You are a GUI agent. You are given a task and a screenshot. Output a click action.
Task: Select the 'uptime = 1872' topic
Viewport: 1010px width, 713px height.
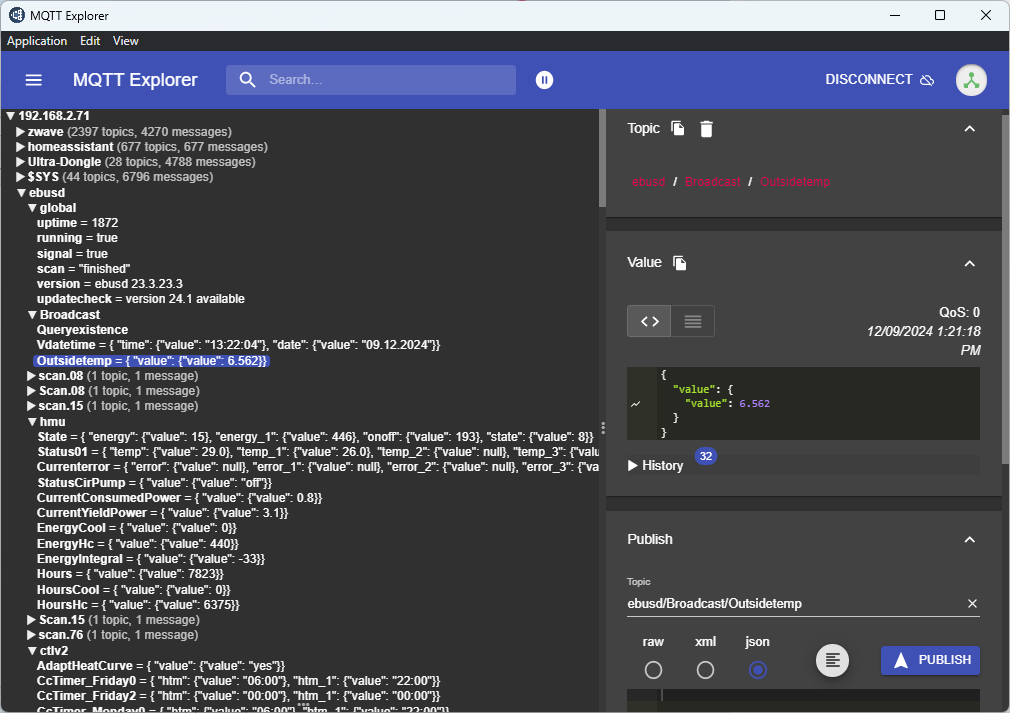coord(77,223)
